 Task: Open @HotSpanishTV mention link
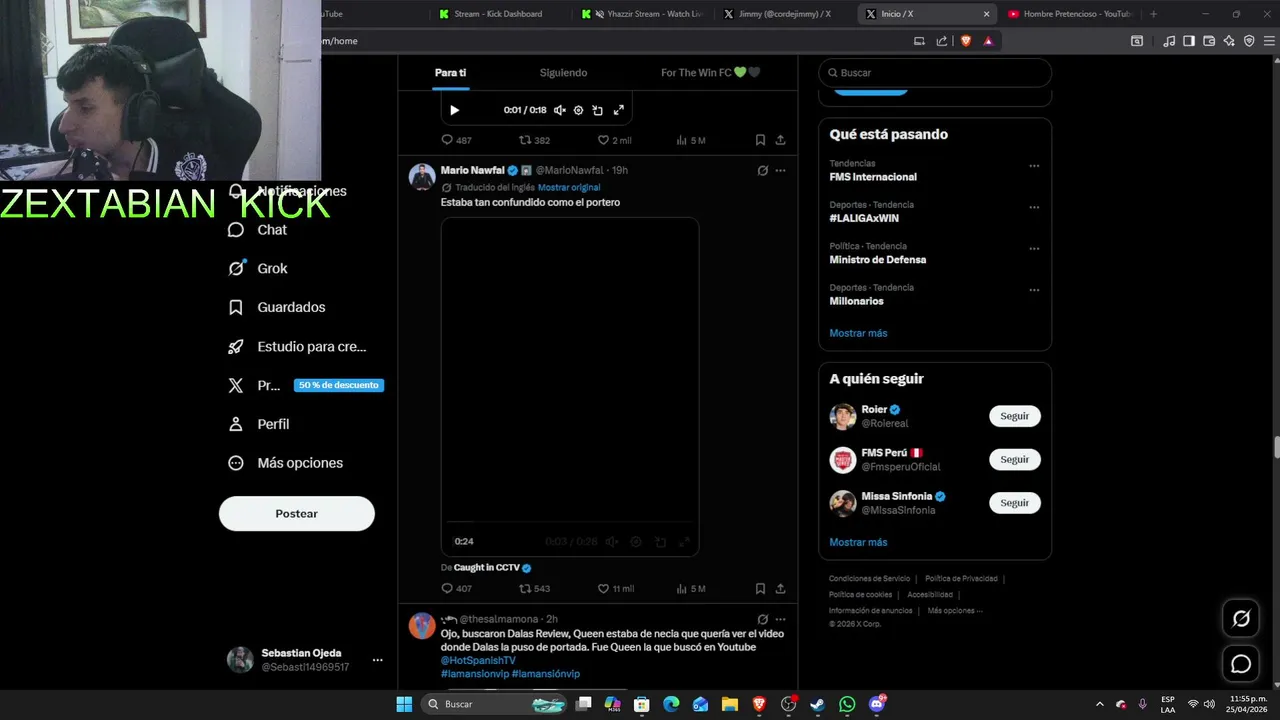(478, 661)
